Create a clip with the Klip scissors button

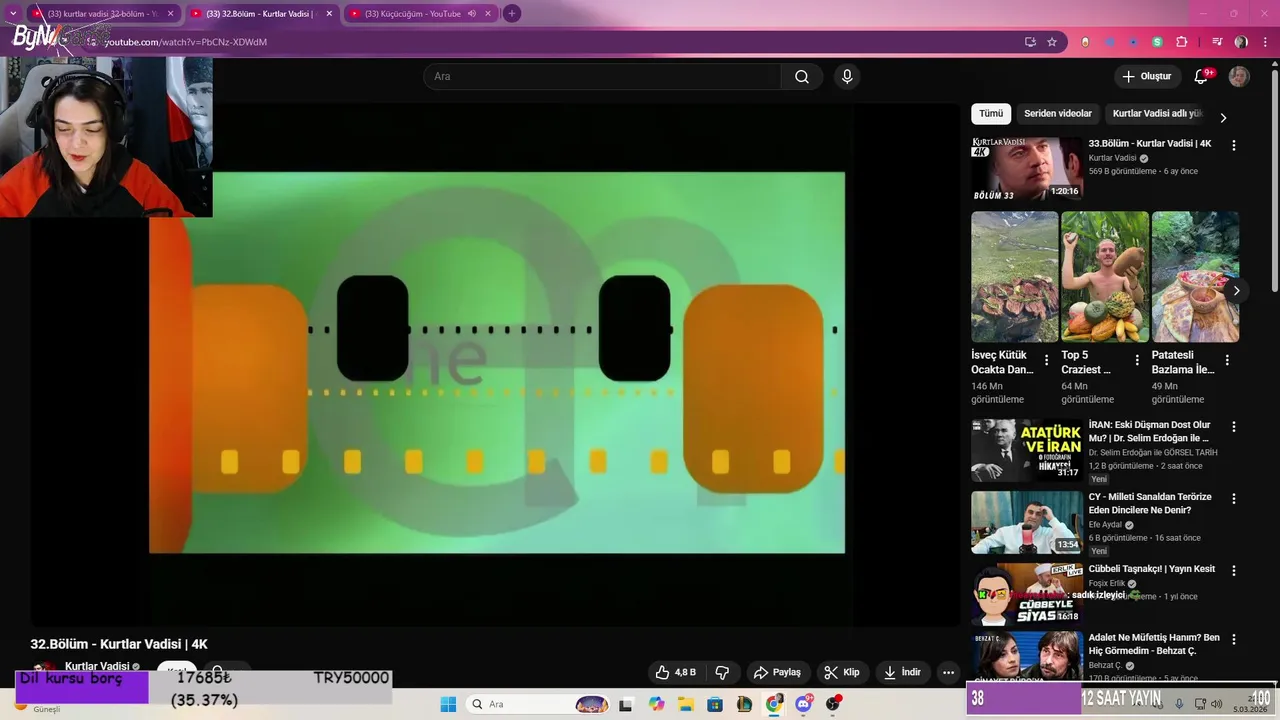pyautogui.click(x=842, y=672)
